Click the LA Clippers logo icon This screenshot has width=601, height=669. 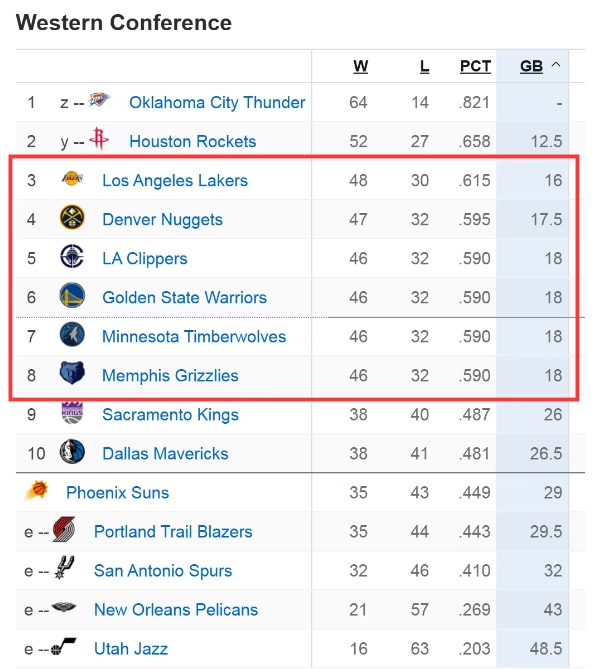(x=72, y=256)
